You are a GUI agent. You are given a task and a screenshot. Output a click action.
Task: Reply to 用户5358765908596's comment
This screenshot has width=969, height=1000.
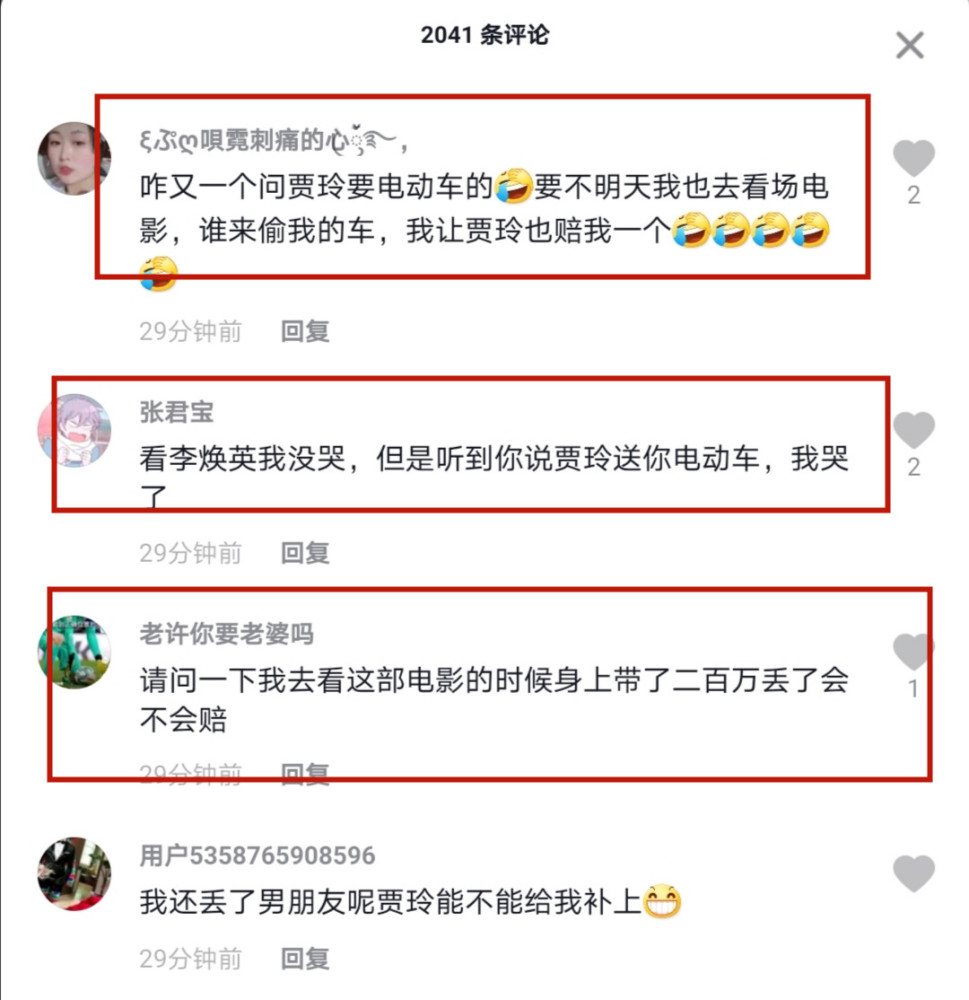click(305, 959)
